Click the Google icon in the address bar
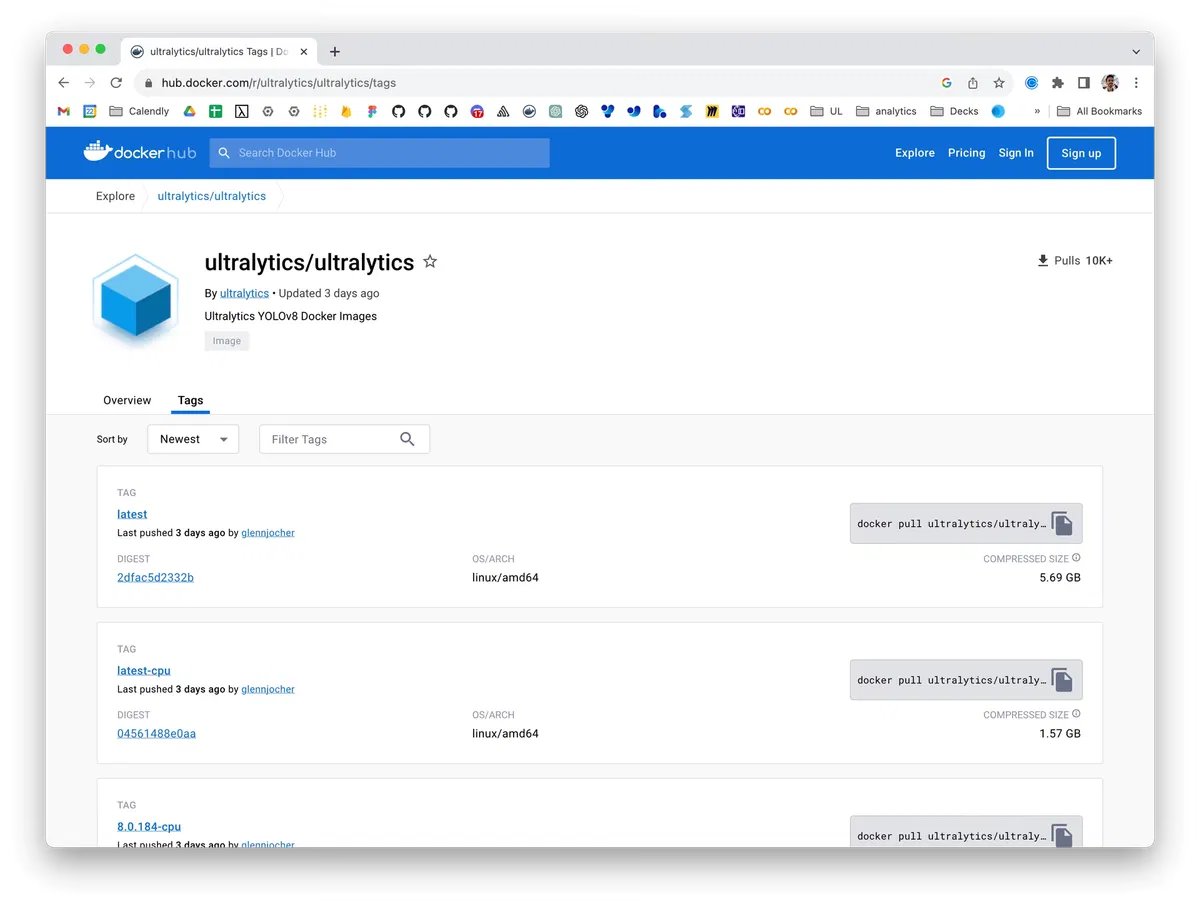 pos(947,83)
